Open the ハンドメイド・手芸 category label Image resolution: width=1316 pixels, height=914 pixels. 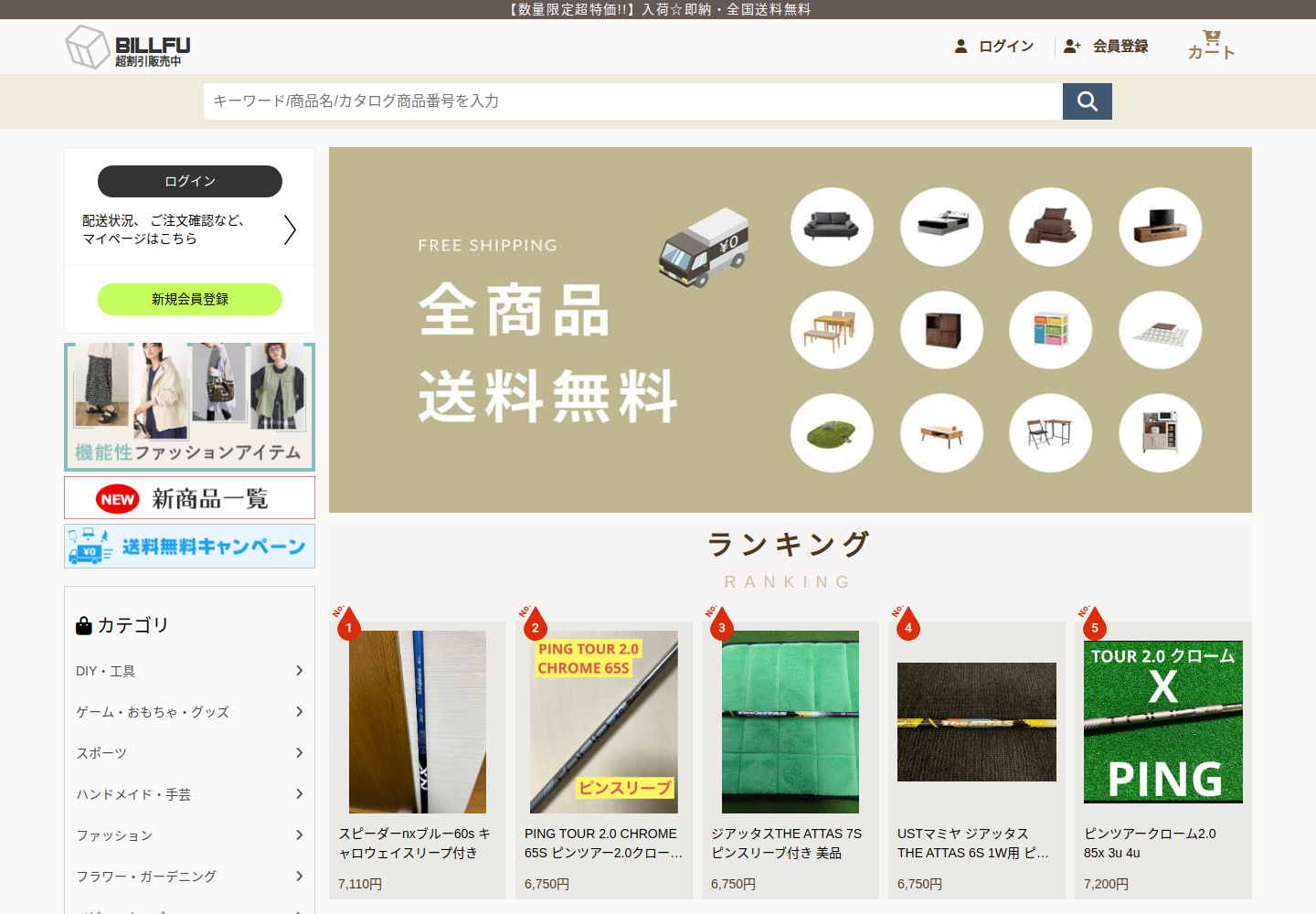point(133,794)
